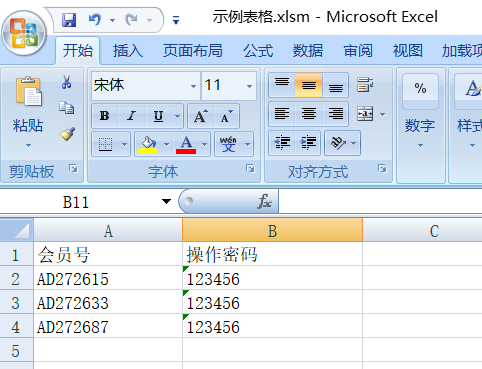Image resolution: width=482 pixels, height=369 pixels.
Task: Select column B header
Action: click(272, 230)
